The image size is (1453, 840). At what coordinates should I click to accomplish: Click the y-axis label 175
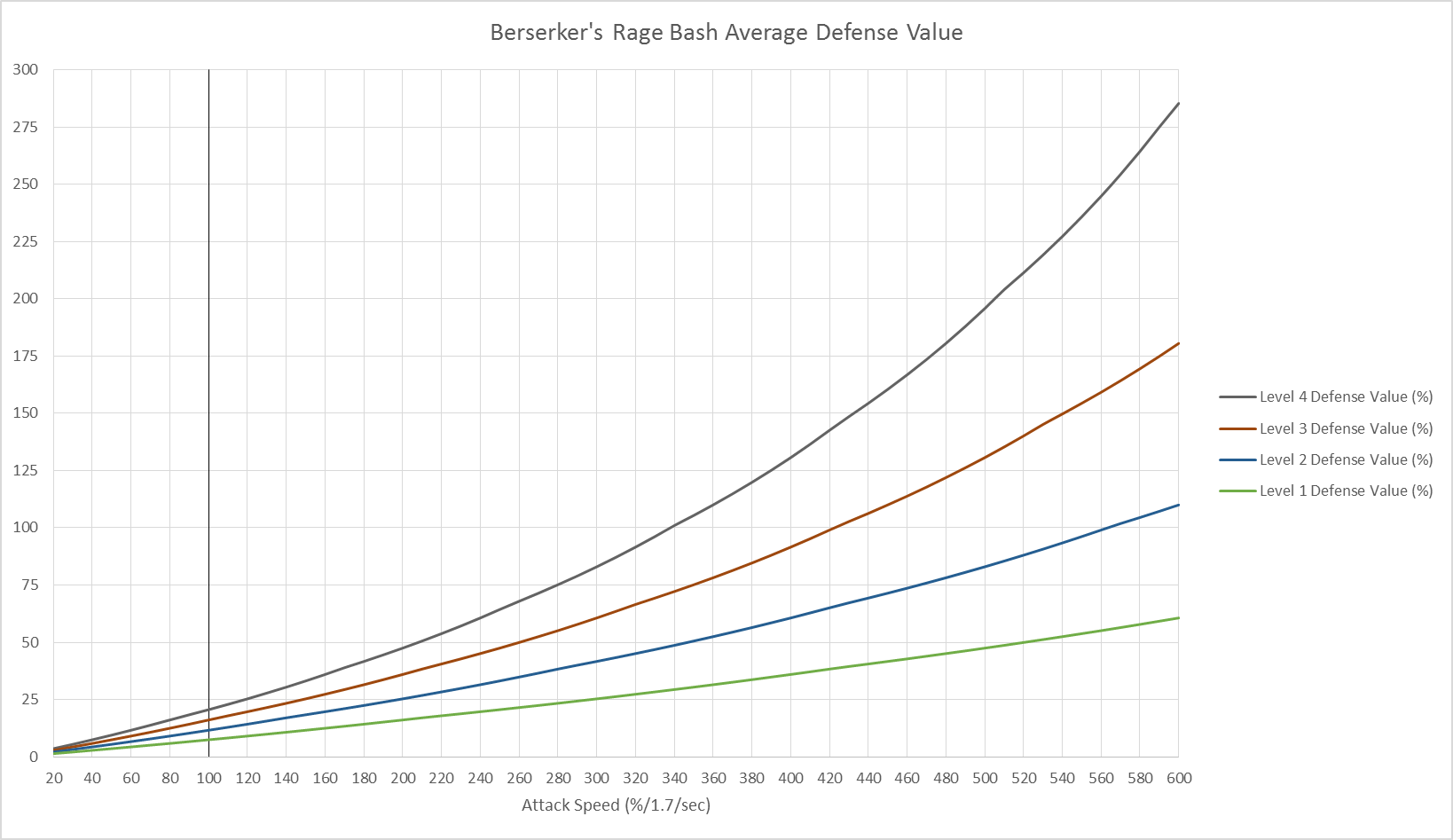[26, 356]
